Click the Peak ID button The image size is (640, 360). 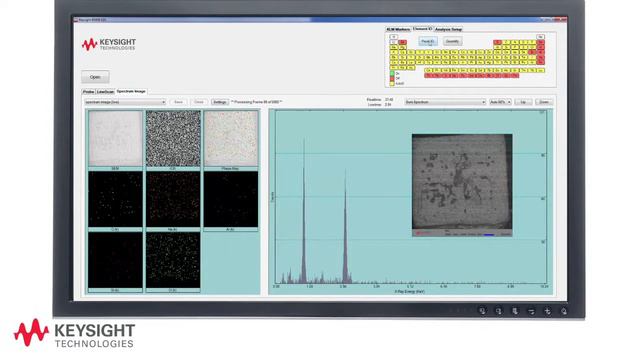point(428,42)
